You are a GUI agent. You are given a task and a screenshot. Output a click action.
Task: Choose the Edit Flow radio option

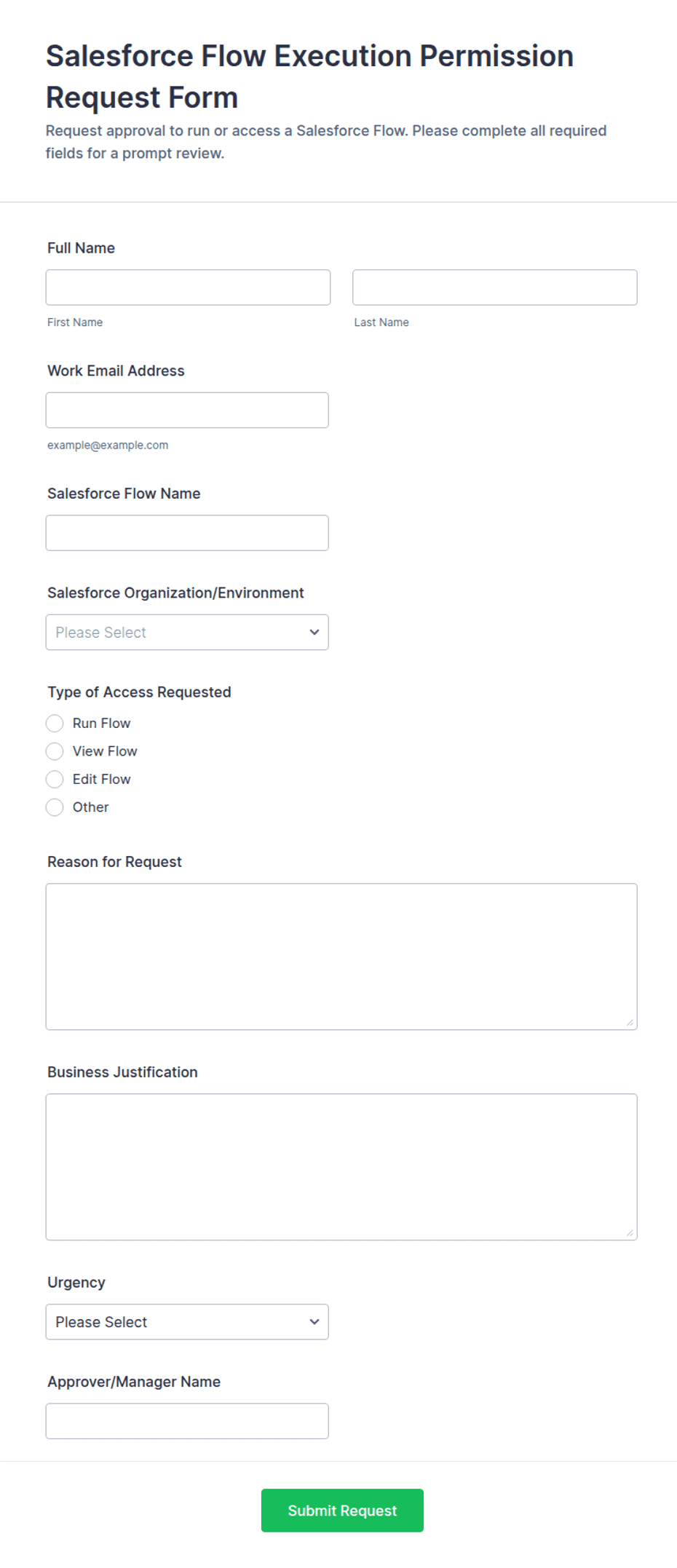pos(55,780)
